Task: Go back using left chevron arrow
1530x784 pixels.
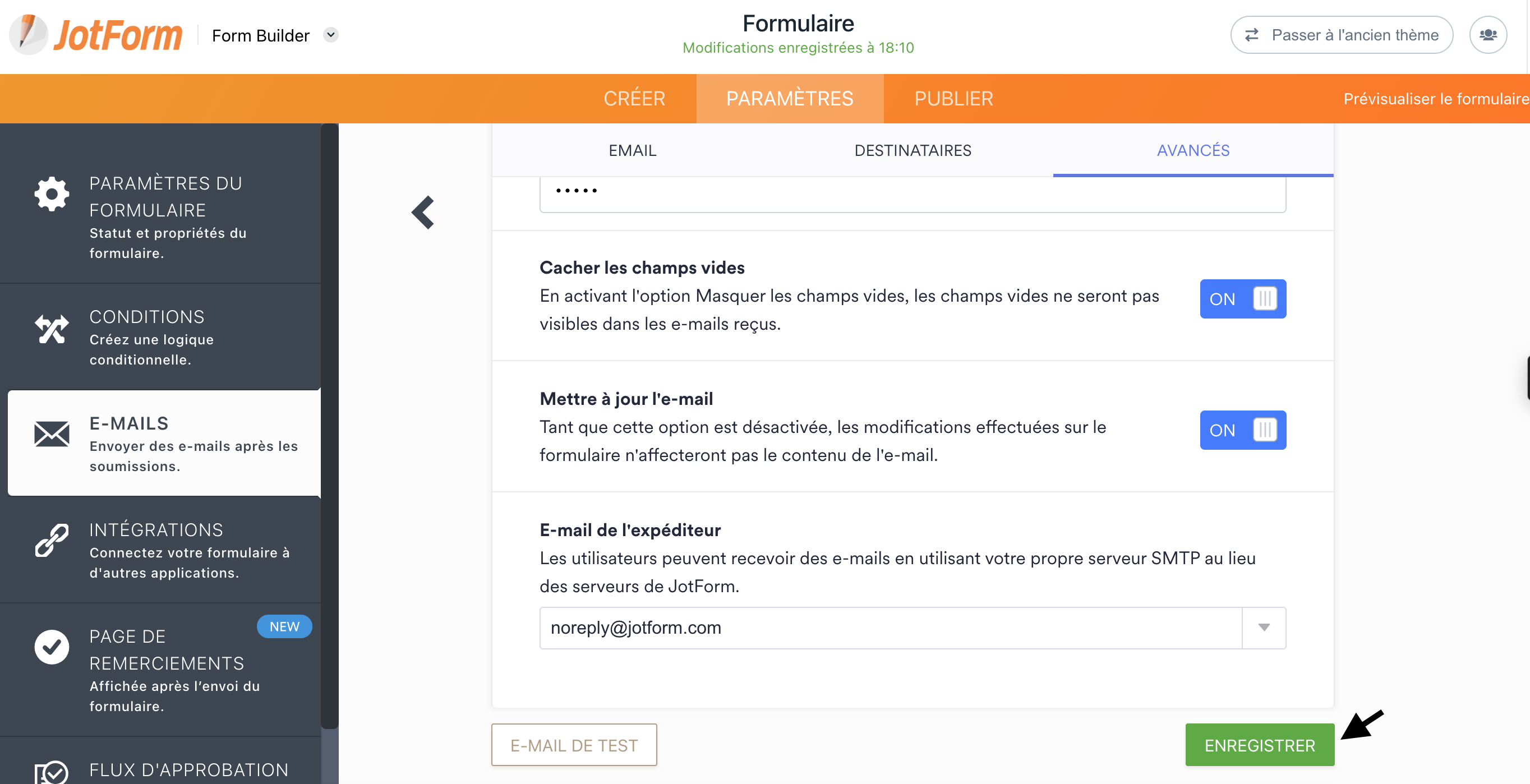Action: point(423,212)
